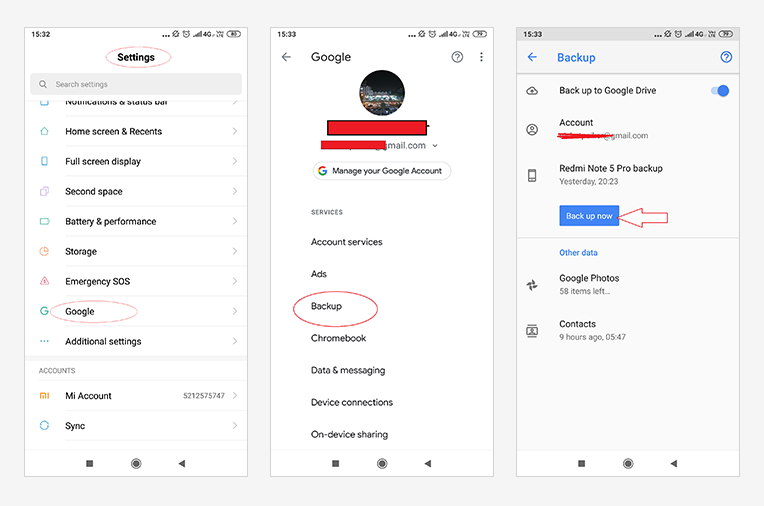
Task: Open Ads in Google services list
Action: click(319, 274)
